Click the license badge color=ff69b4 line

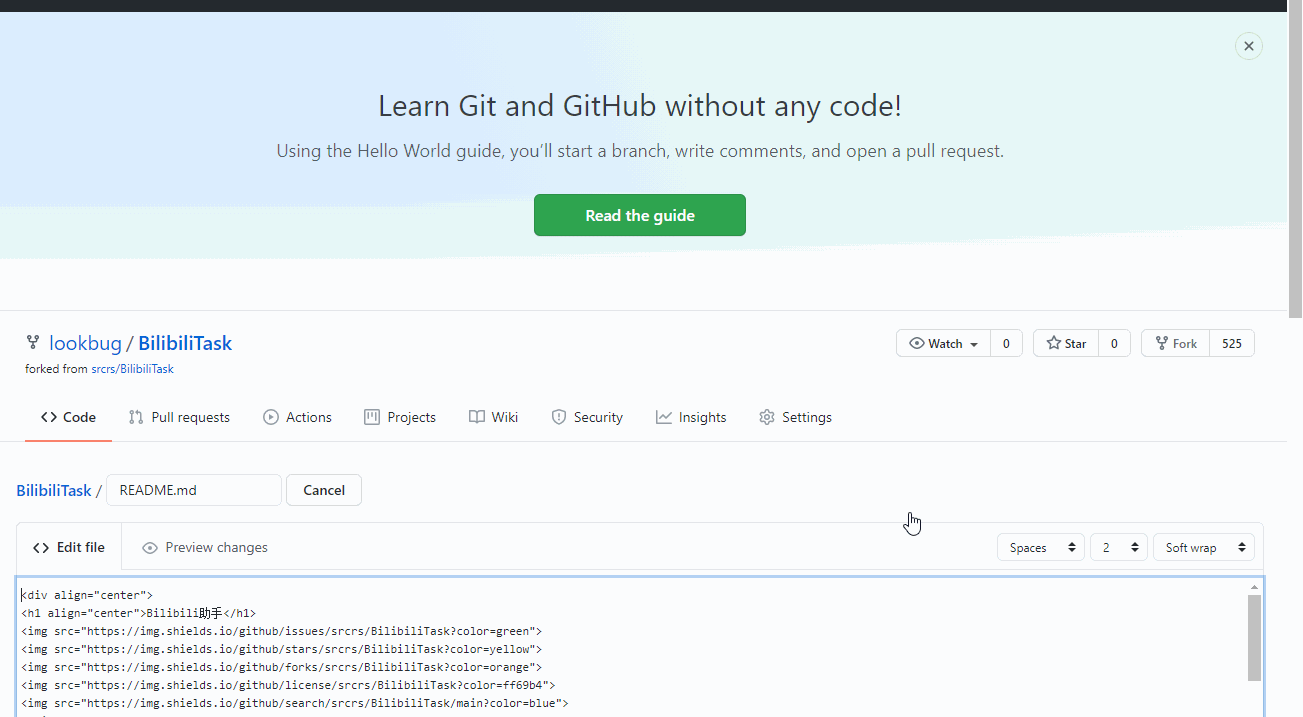pos(288,685)
